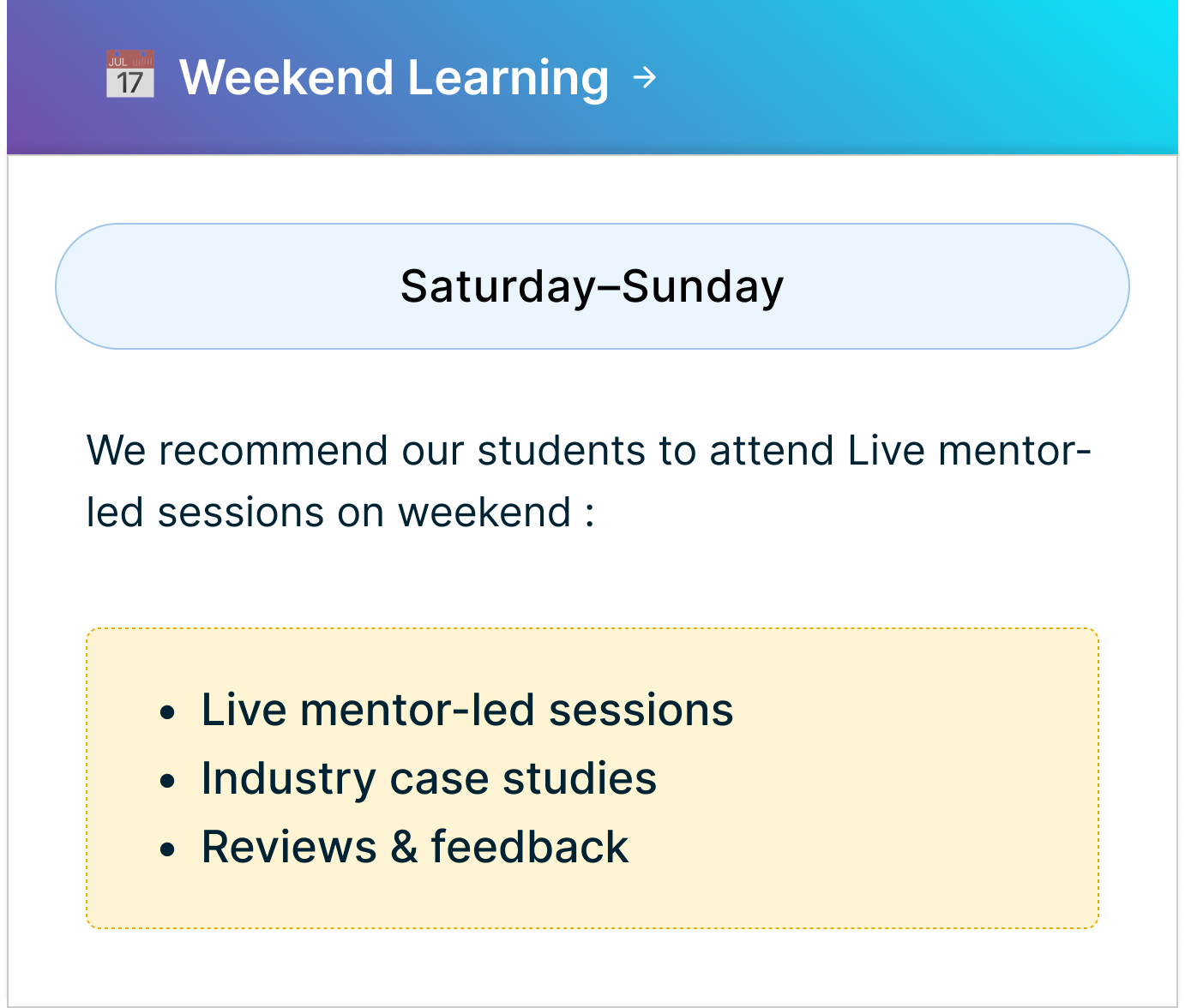Click the July 17 calendar icon
Screen dimensions: 1185x1008
pos(130,75)
